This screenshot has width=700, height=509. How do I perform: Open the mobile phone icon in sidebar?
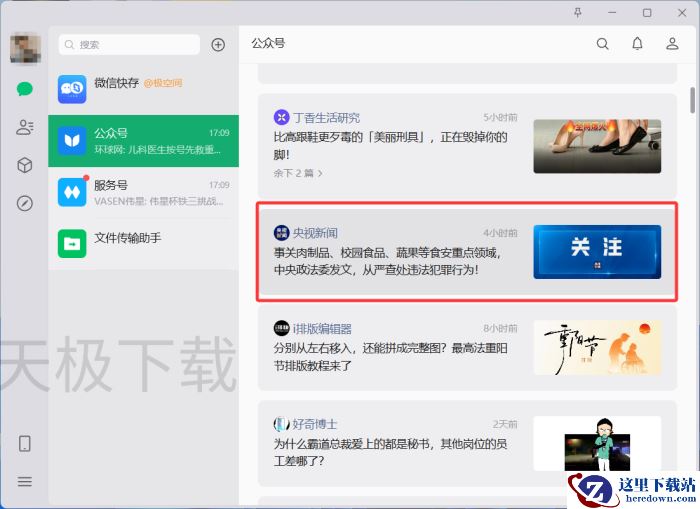tap(25, 443)
